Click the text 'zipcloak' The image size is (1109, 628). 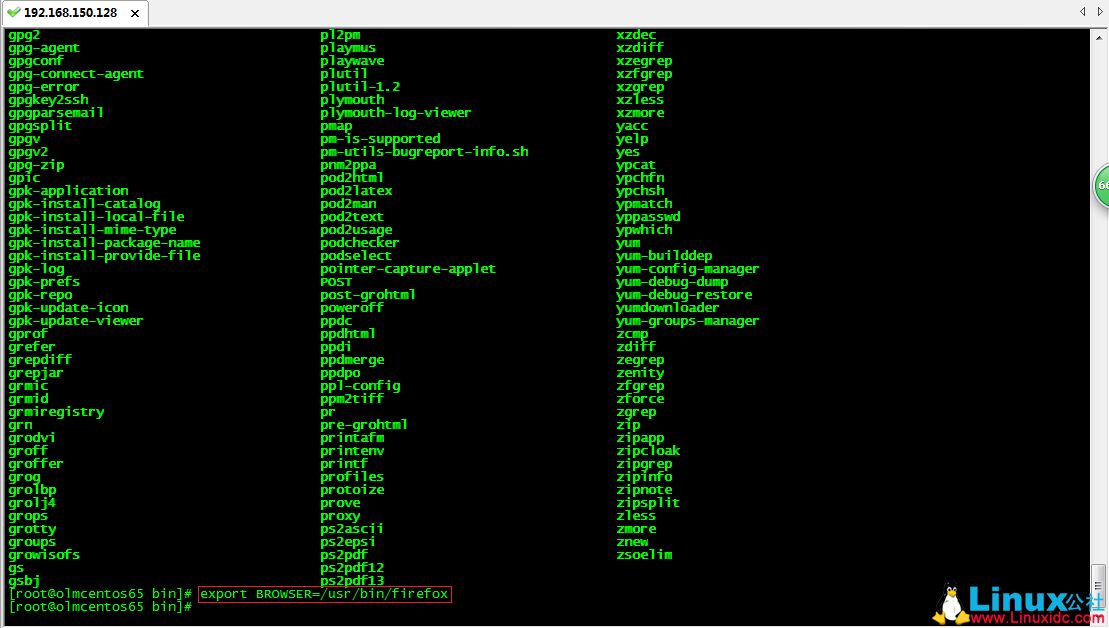tap(648, 450)
